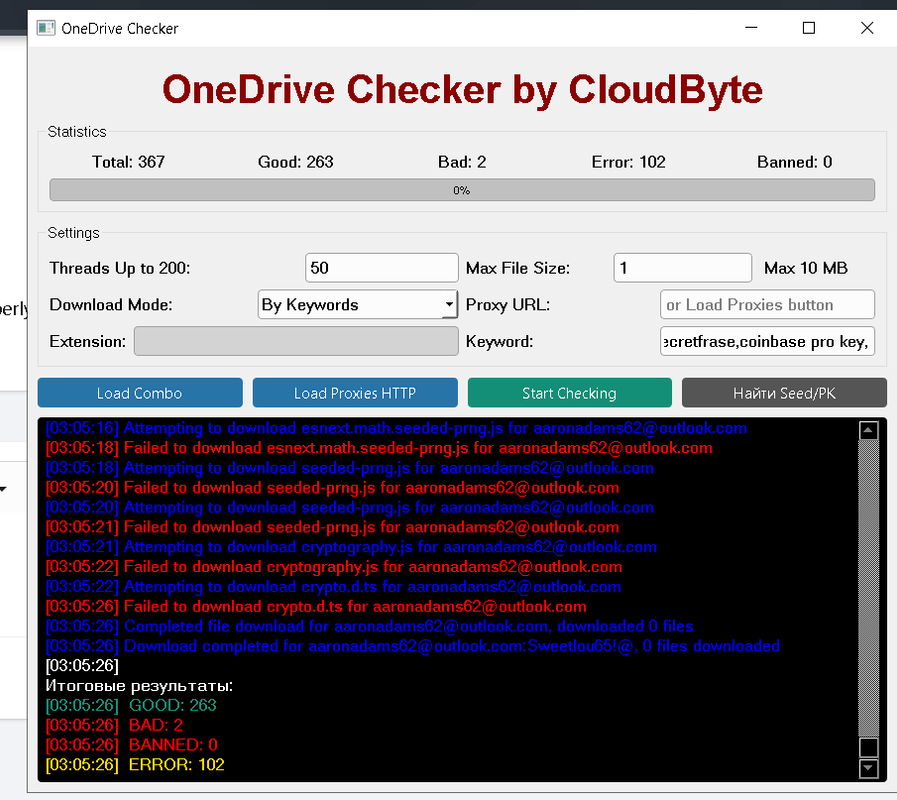Click the 'BAD: 2' log line
This screenshot has width=897, height=800.
click(x=114, y=725)
